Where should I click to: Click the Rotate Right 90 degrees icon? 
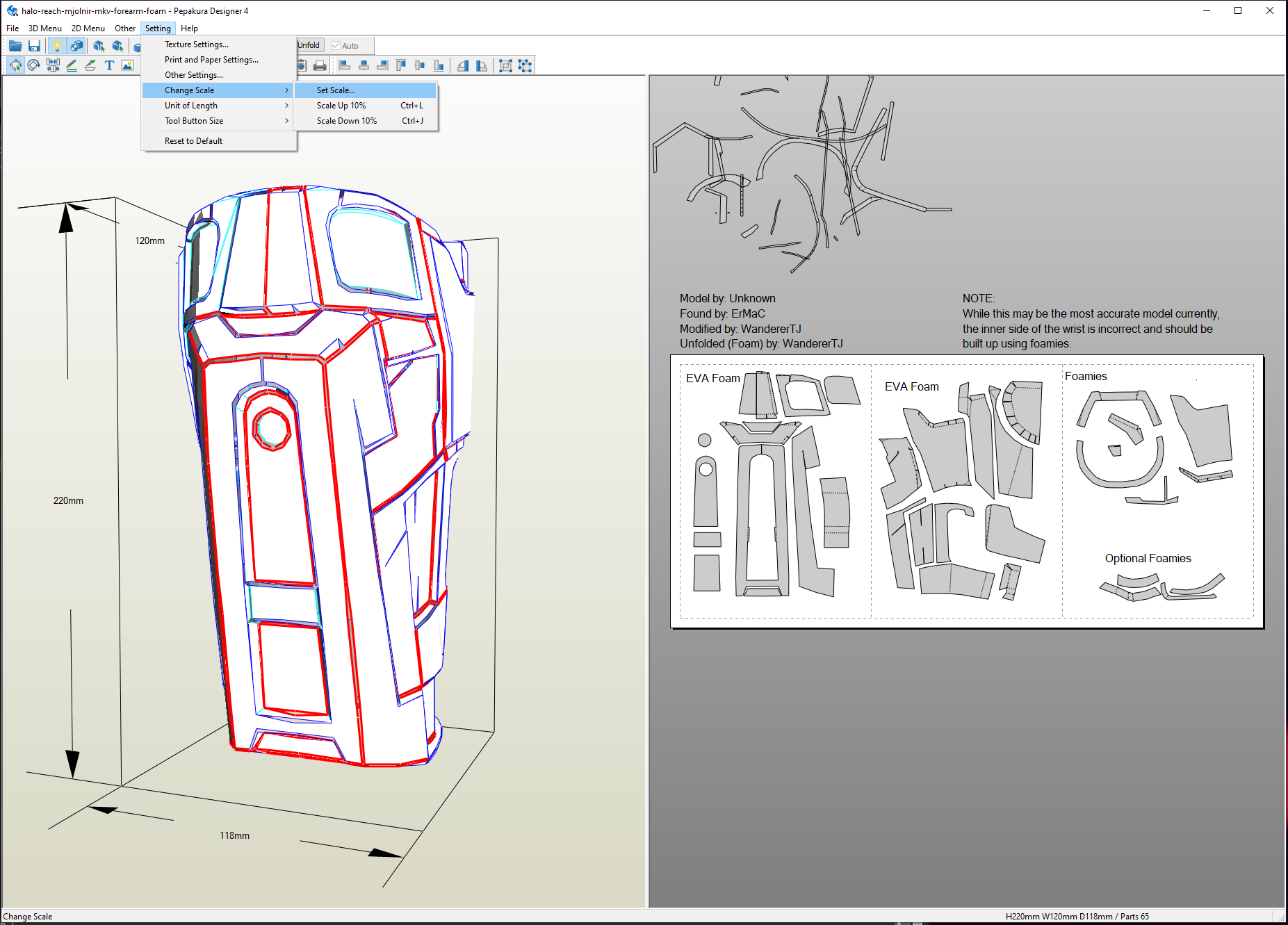tap(482, 65)
